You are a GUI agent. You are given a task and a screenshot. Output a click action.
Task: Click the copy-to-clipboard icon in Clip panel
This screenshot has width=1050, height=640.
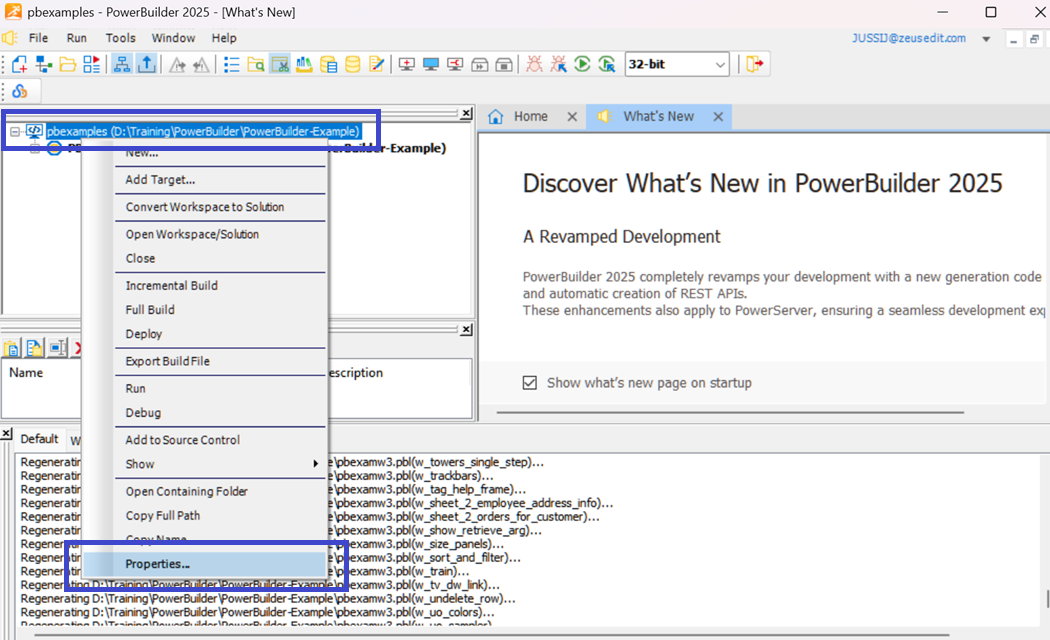click(x=34, y=348)
